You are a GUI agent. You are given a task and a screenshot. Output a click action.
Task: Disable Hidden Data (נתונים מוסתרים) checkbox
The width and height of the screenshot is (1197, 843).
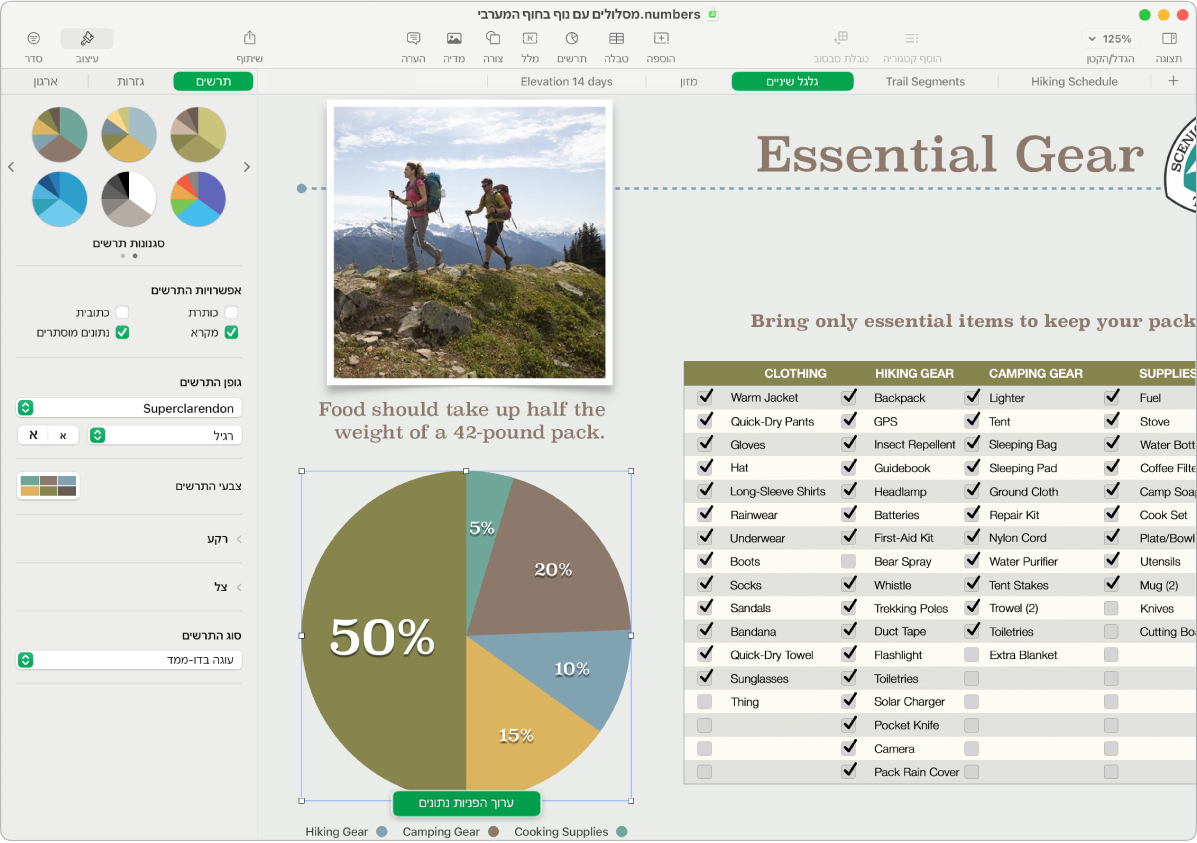click(x=122, y=332)
